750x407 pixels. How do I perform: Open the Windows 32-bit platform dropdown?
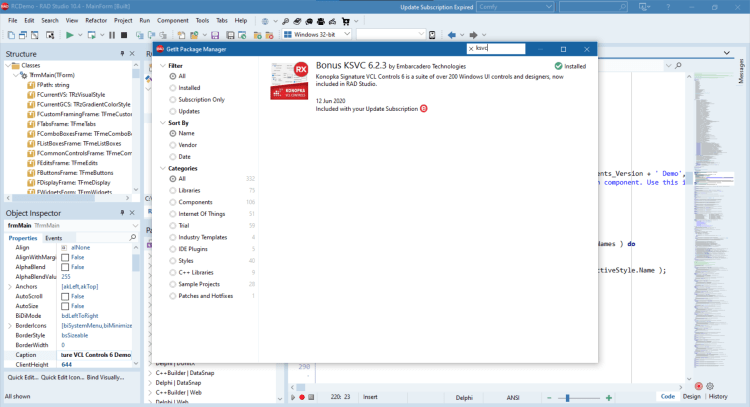[x=347, y=34]
